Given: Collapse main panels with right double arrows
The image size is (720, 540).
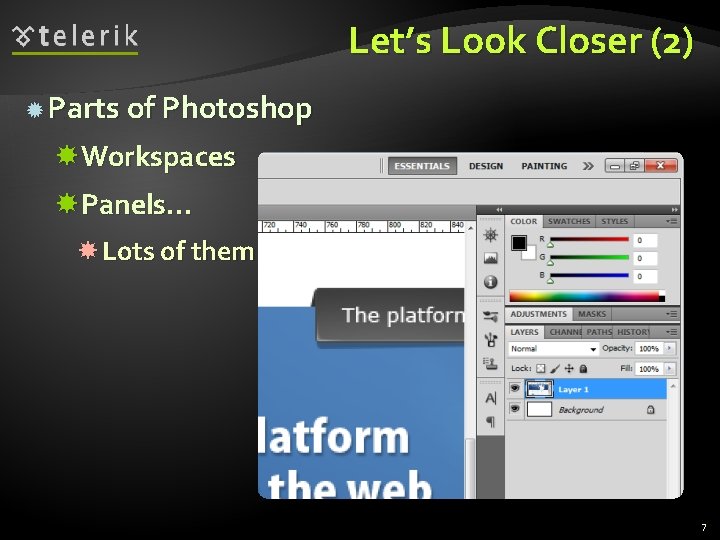Looking at the screenshot, I should point(674,210).
